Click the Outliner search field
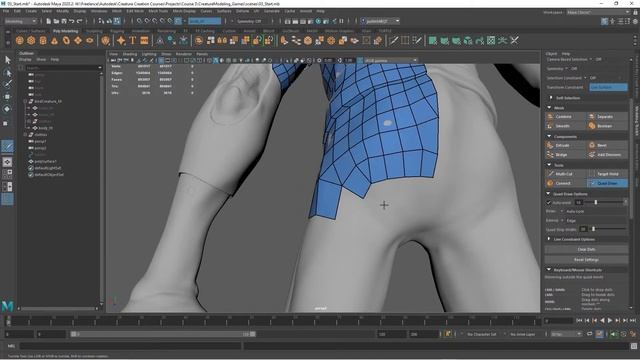This screenshot has width=640, height=360. 63,68
